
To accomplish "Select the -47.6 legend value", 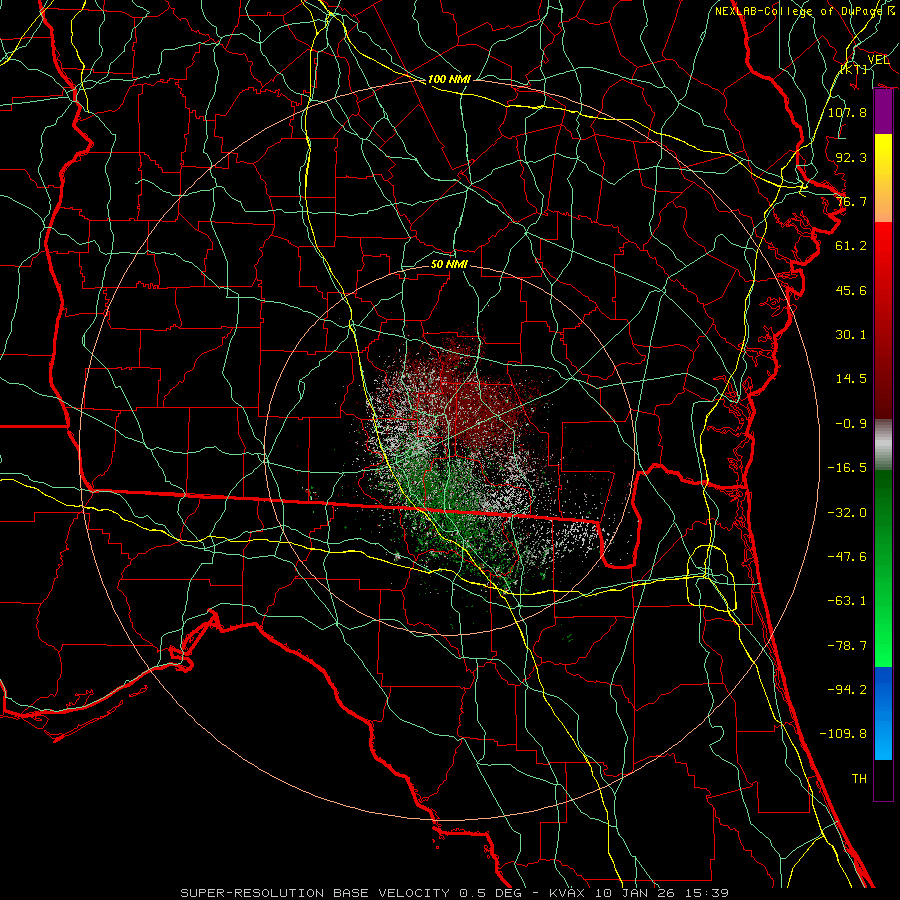I will click(x=847, y=557).
